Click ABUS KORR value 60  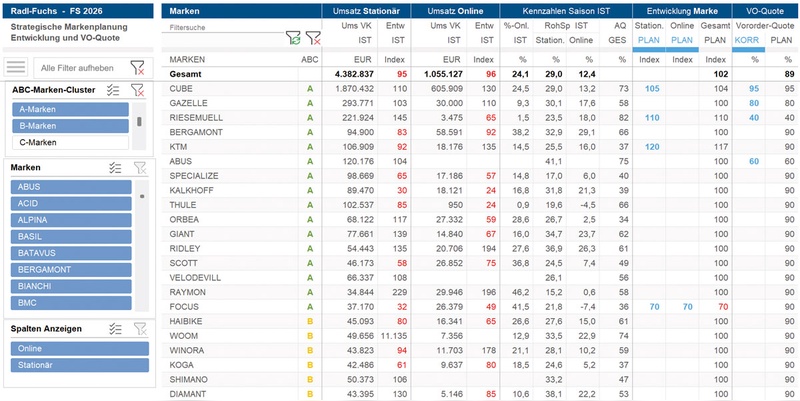(754, 161)
